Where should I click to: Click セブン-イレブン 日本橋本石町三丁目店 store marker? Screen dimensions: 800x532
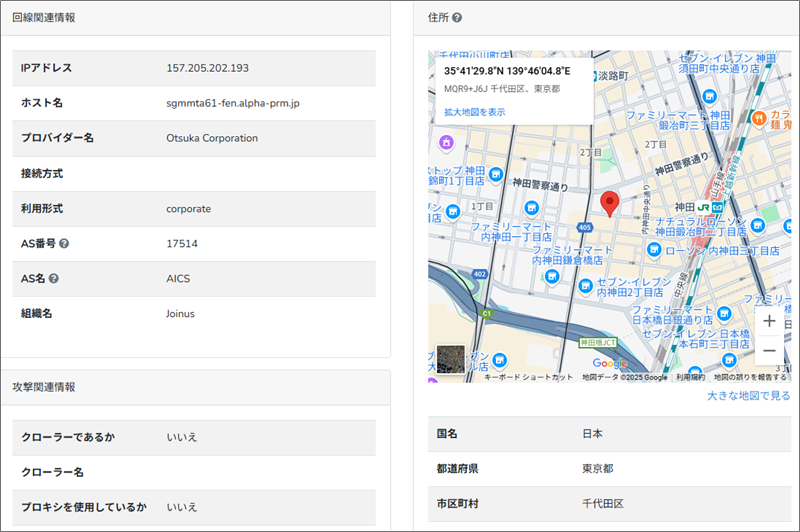click(730, 360)
